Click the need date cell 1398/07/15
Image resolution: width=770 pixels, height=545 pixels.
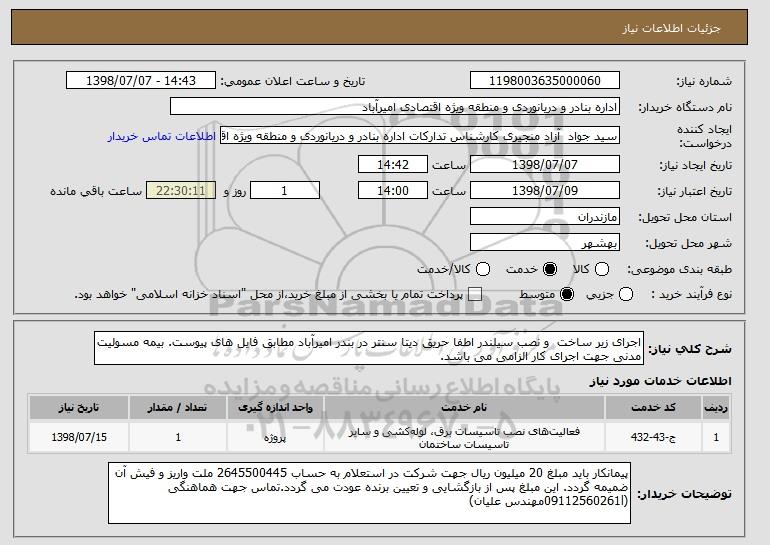pyautogui.click(x=79, y=437)
